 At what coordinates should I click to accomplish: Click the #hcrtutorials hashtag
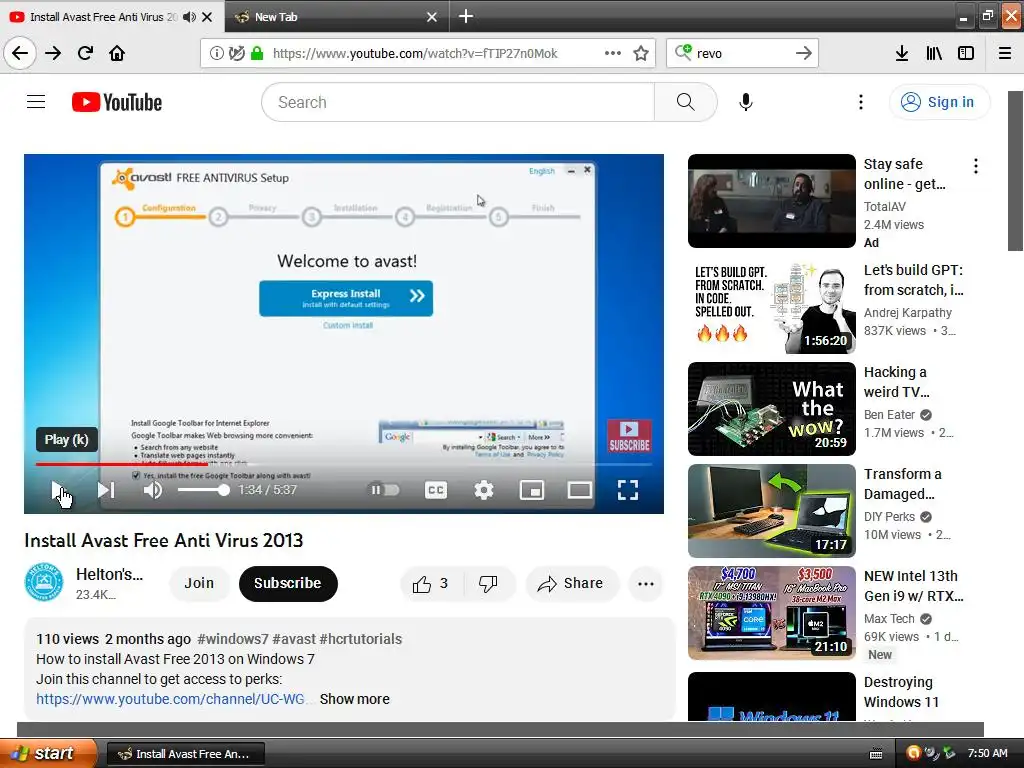(360, 639)
